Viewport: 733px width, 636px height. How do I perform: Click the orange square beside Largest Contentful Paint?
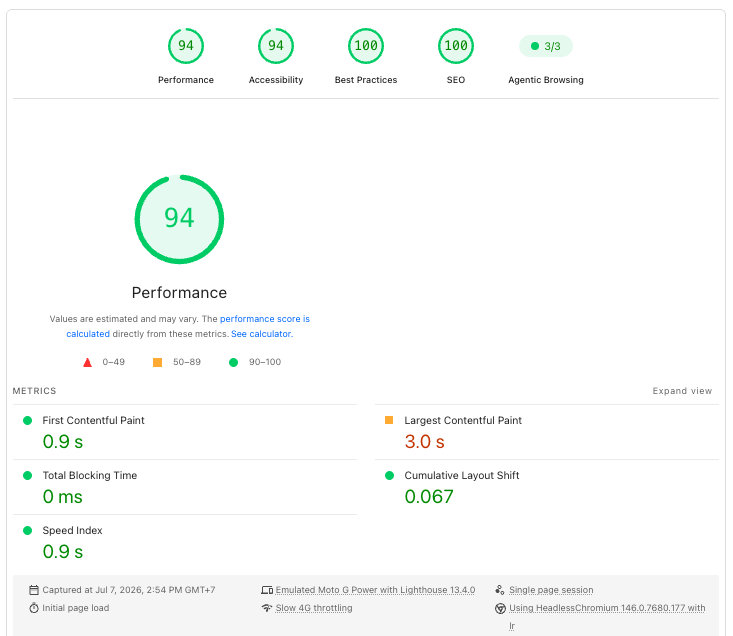(x=389, y=420)
